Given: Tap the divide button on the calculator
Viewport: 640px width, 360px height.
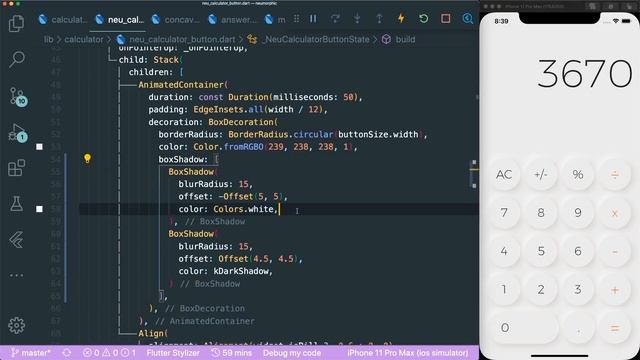Looking at the screenshot, I should pyautogui.click(x=615, y=175).
